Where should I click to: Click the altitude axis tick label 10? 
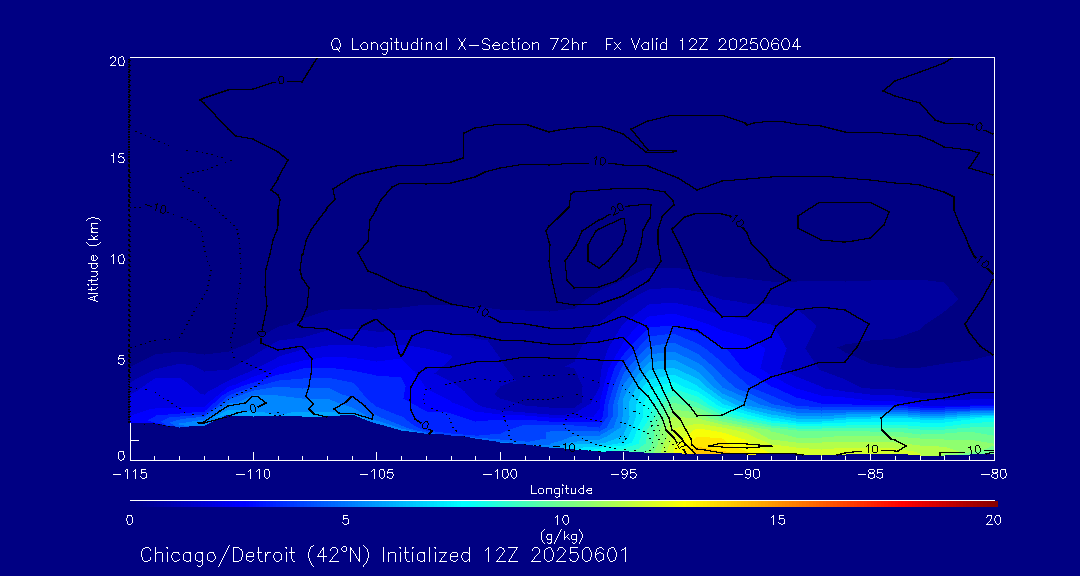tap(117, 259)
